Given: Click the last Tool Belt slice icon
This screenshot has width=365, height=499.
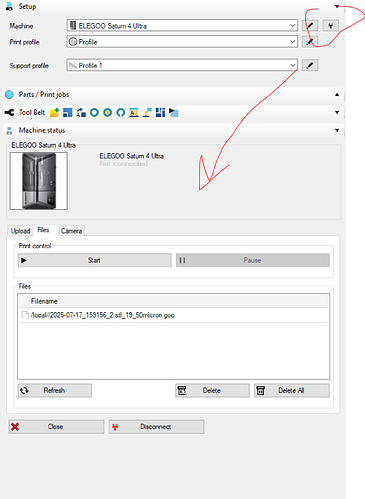Looking at the screenshot, I should pos(173,113).
